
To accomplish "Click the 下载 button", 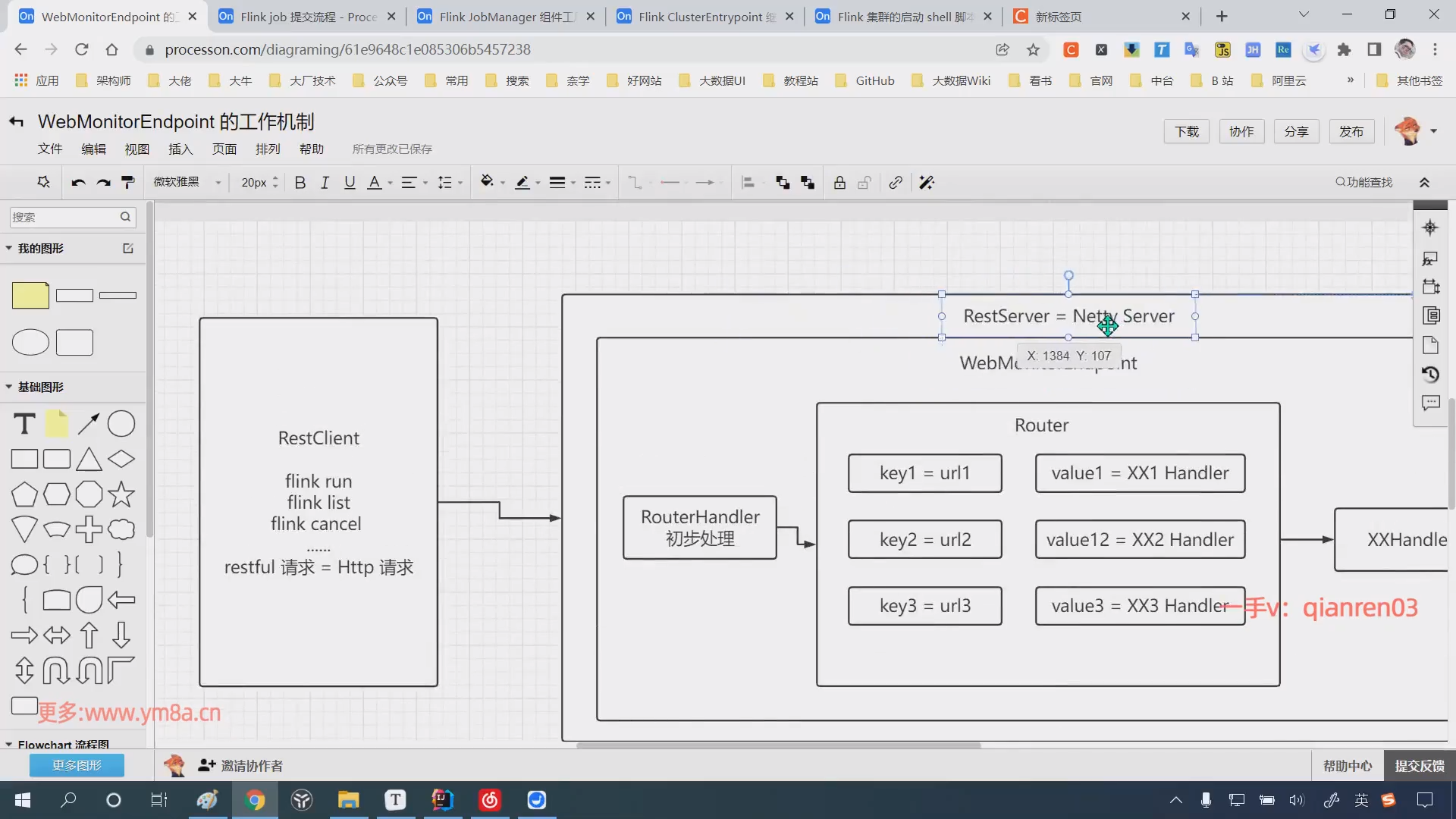I will click(x=1186, y=132).
